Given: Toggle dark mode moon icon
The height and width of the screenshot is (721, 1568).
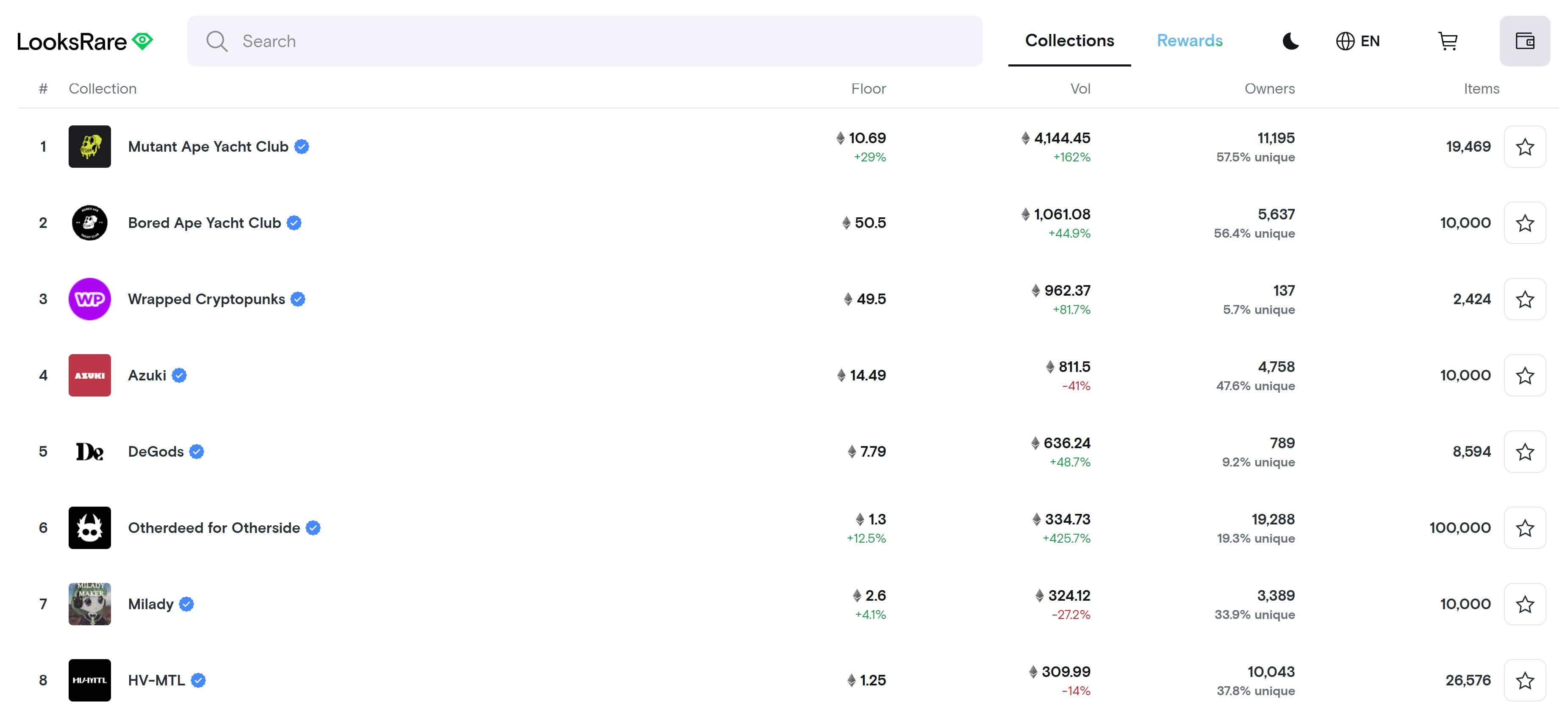Looking at the screenshot, I should (1290, 41).
